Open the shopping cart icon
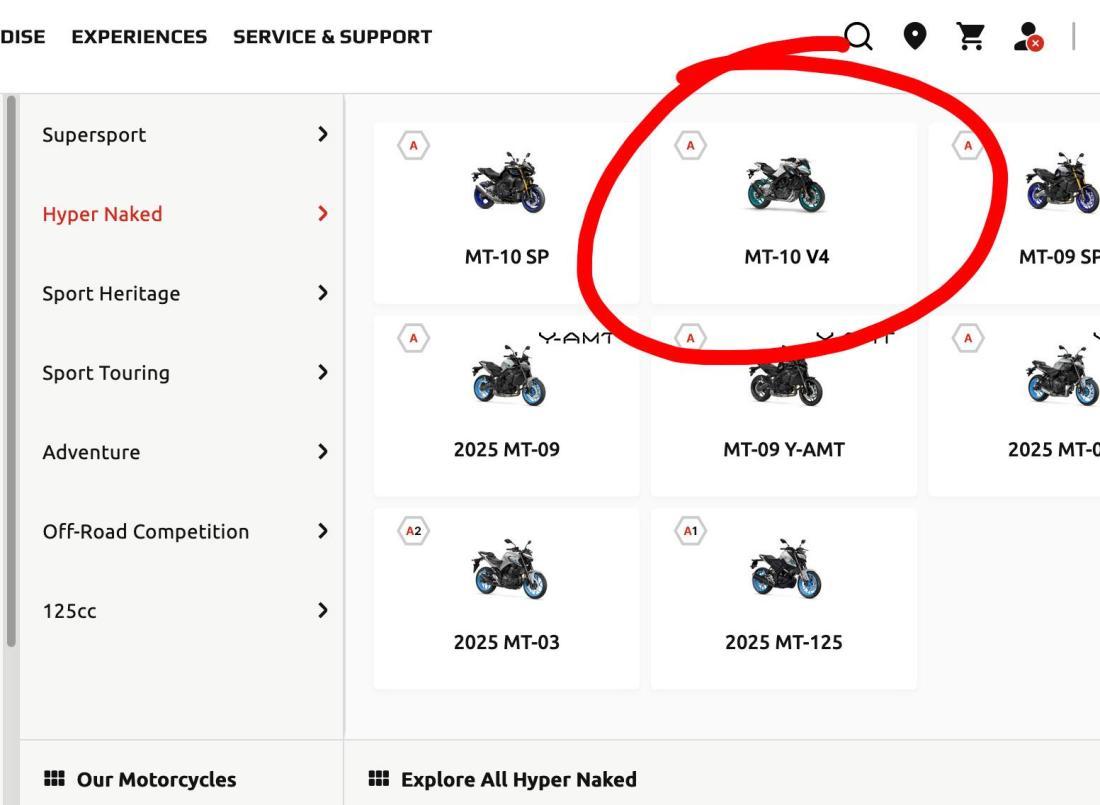The width and height of the screenshot is (1100, 805). coord(970,37)
